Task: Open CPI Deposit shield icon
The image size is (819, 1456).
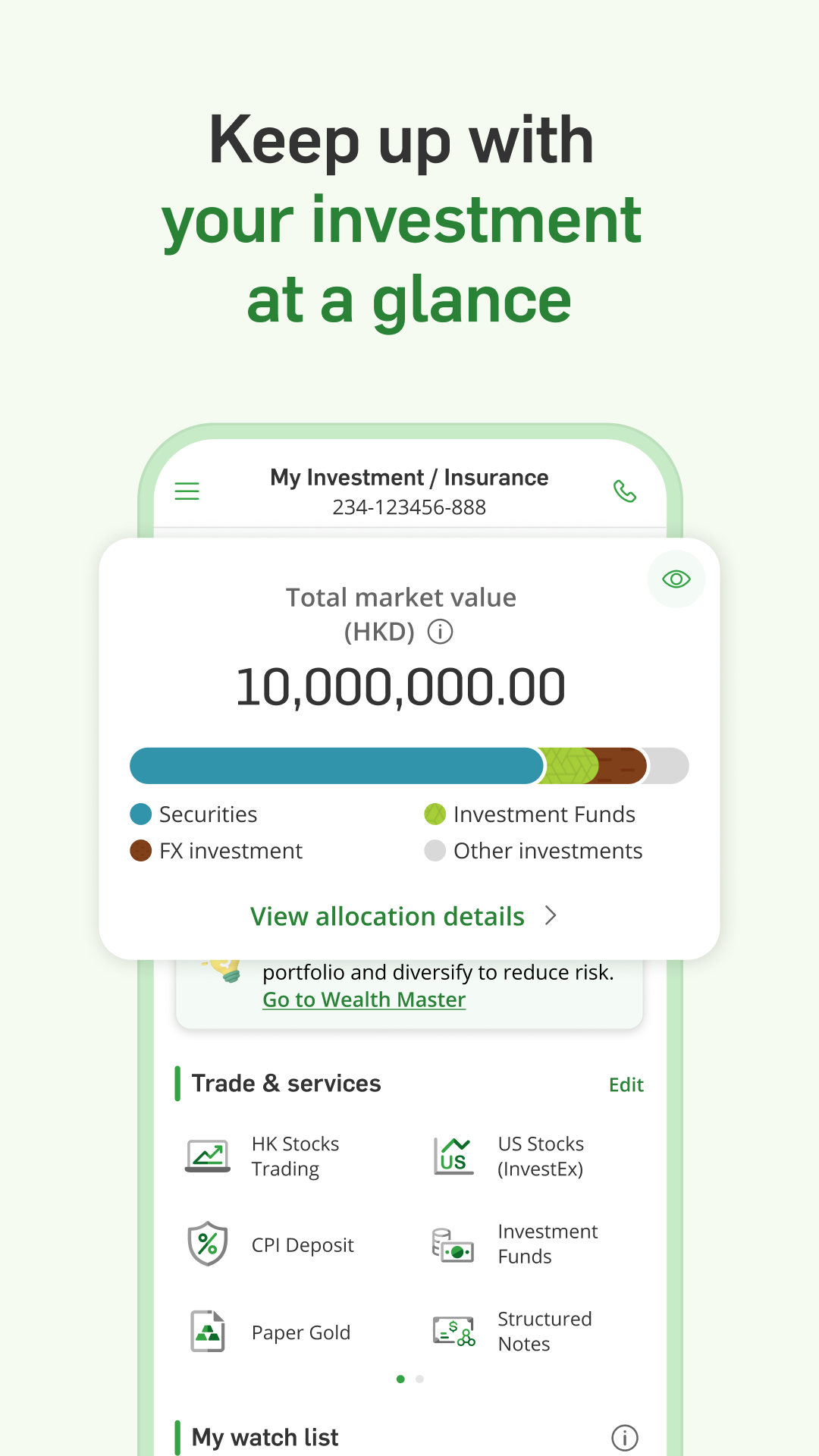Action: click(208, 1244)
